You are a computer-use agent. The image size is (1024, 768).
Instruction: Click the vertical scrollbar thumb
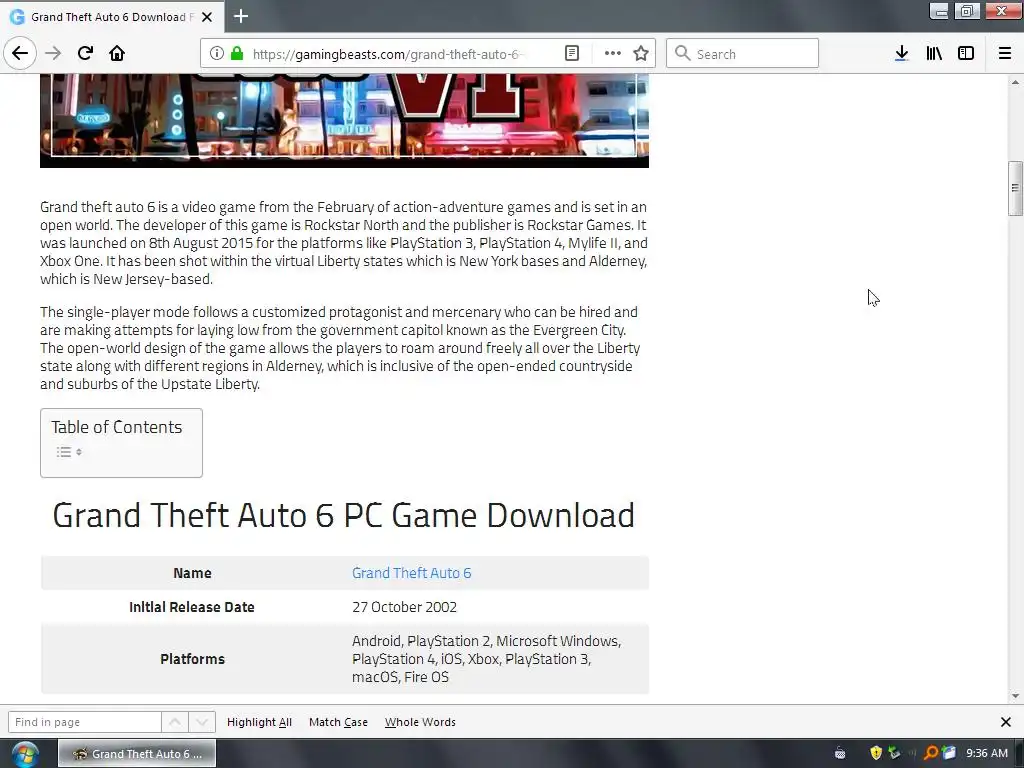(x=1015, y=188)
